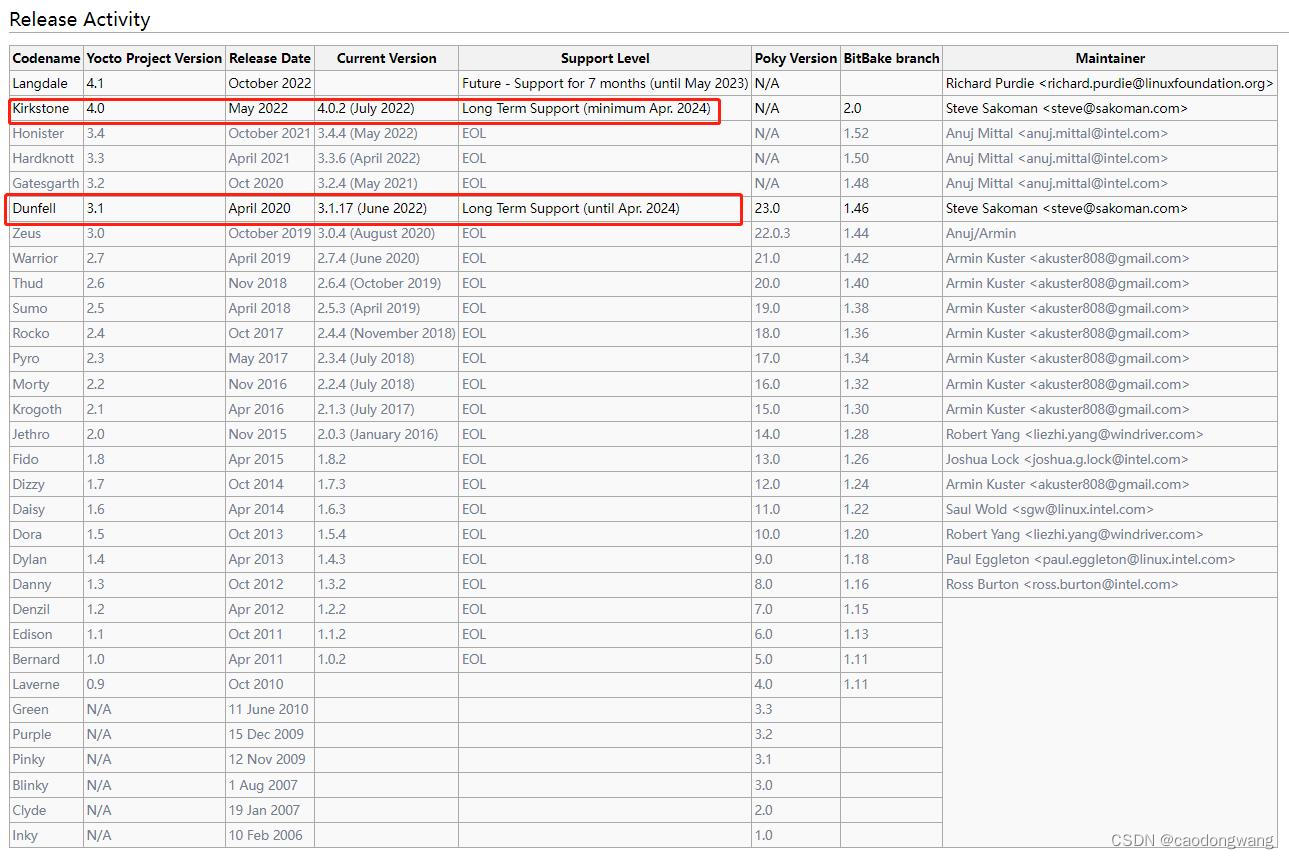Click the Pyro codename cell
Screen dimensions: 1289x859
click(x=46, y=358)
